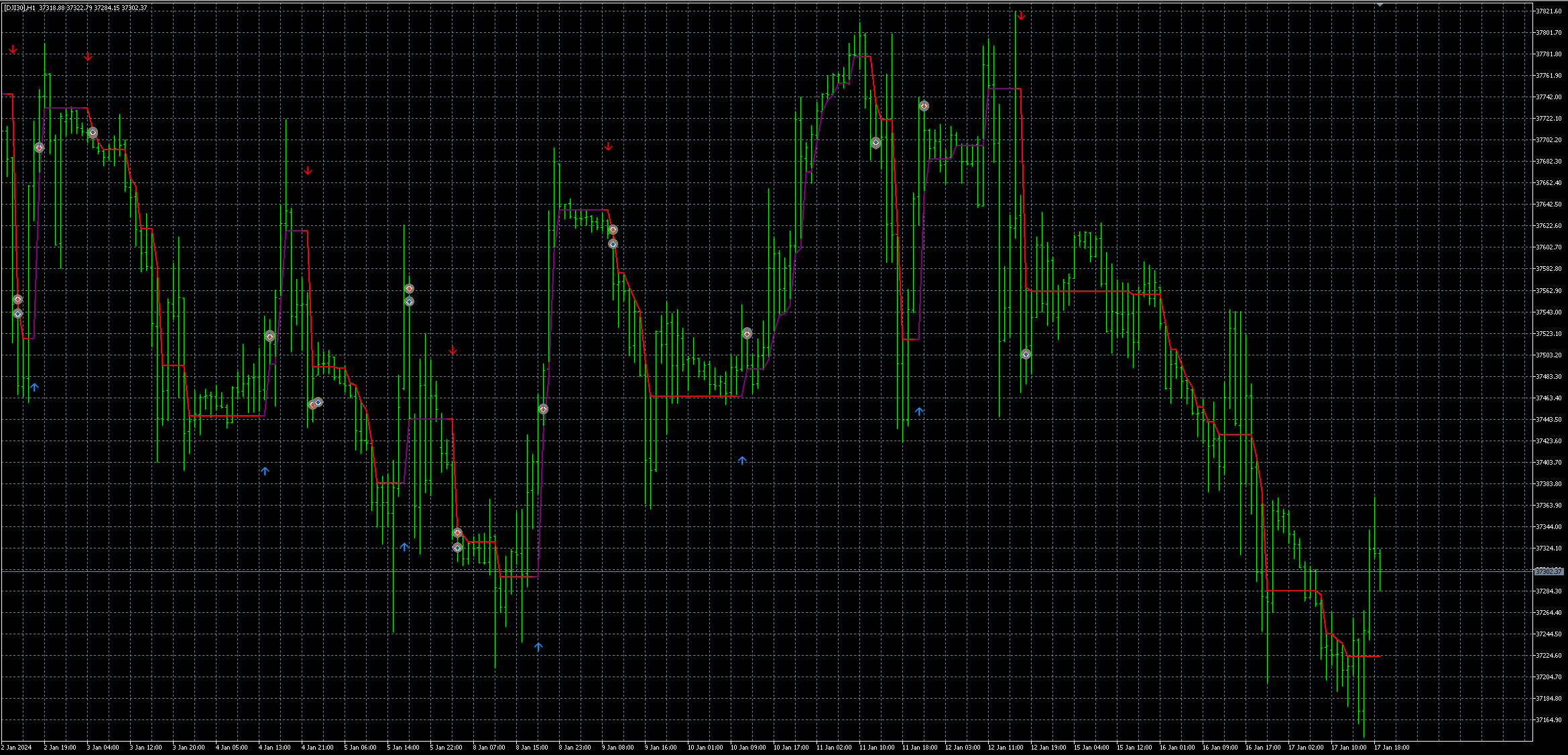Image resolution: width=1568 pixels, height=755 pixels.
Task: Click the 37821.60 price scale label
Action: tap(1549, 11)
